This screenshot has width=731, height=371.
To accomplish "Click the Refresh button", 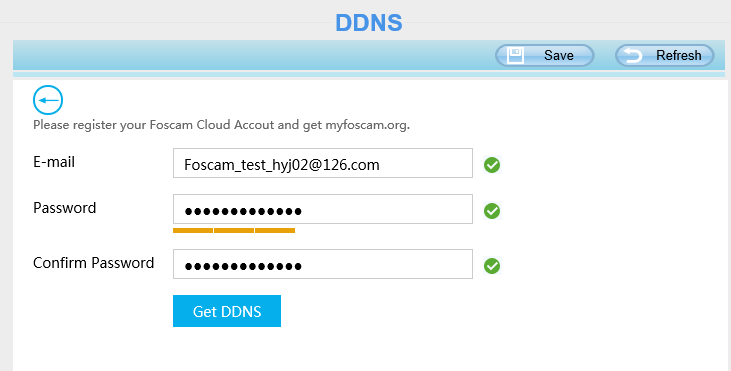I will tap(665, 55).
